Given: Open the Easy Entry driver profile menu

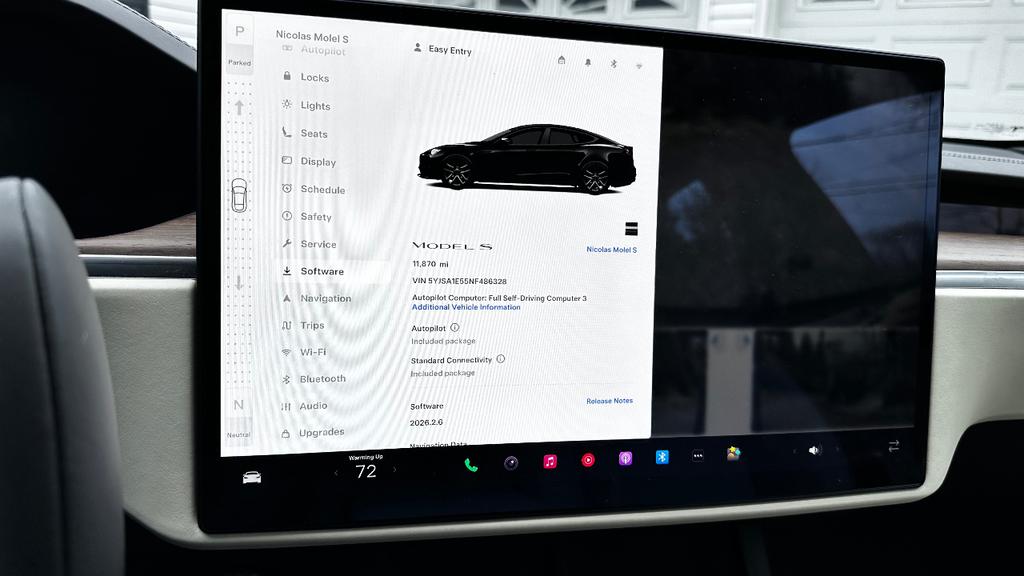Looking at the screenshot, I should point(443,49).
